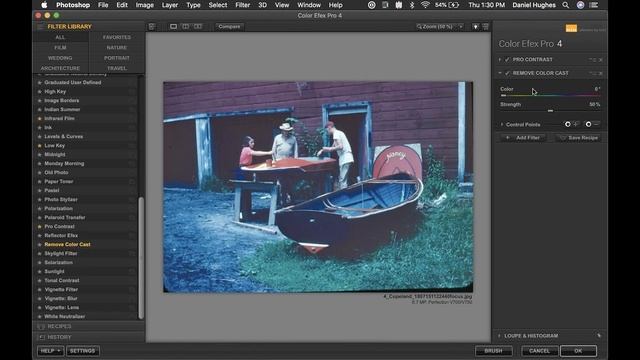The image size is (640, 360).
Task: Click the Wi-Fi status icon
Action: pos(425,5)
